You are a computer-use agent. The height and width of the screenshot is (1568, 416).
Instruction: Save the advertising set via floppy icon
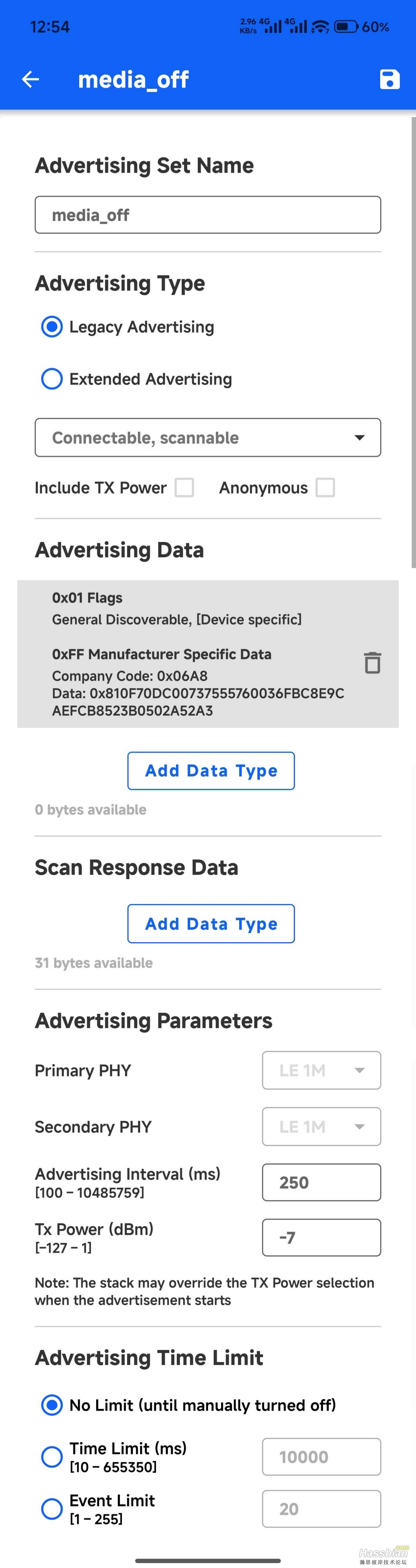pyautogui.click(x=389, y=79)
